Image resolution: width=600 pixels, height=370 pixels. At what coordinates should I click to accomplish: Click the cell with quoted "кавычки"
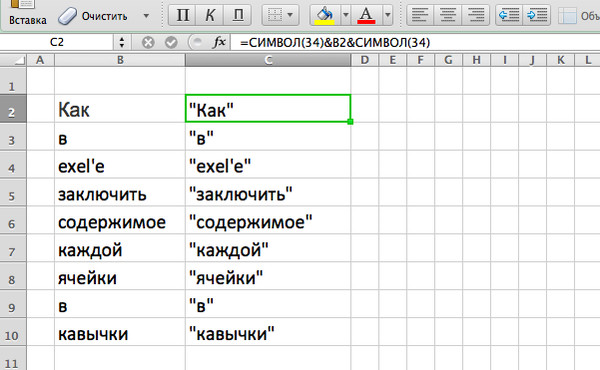click(268, 332)
